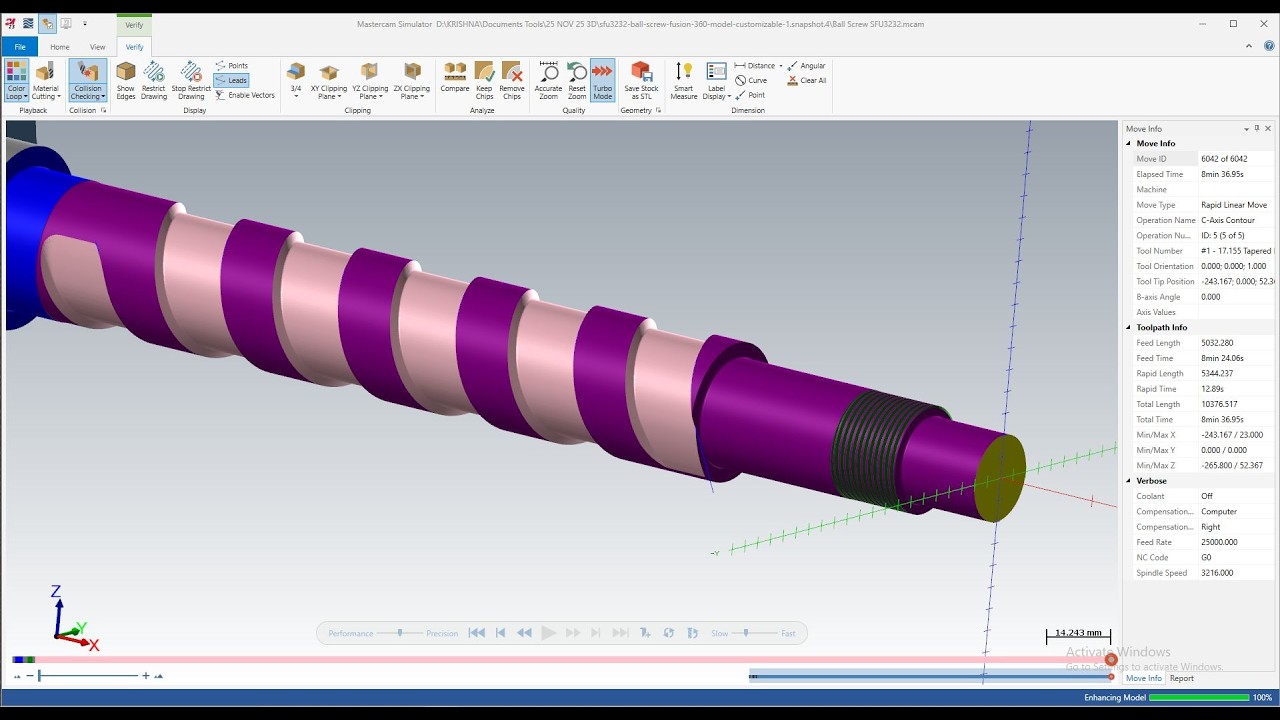Click the Restrict Drawing tool
Screen dimensions: 1280x720
pos(154,80)
